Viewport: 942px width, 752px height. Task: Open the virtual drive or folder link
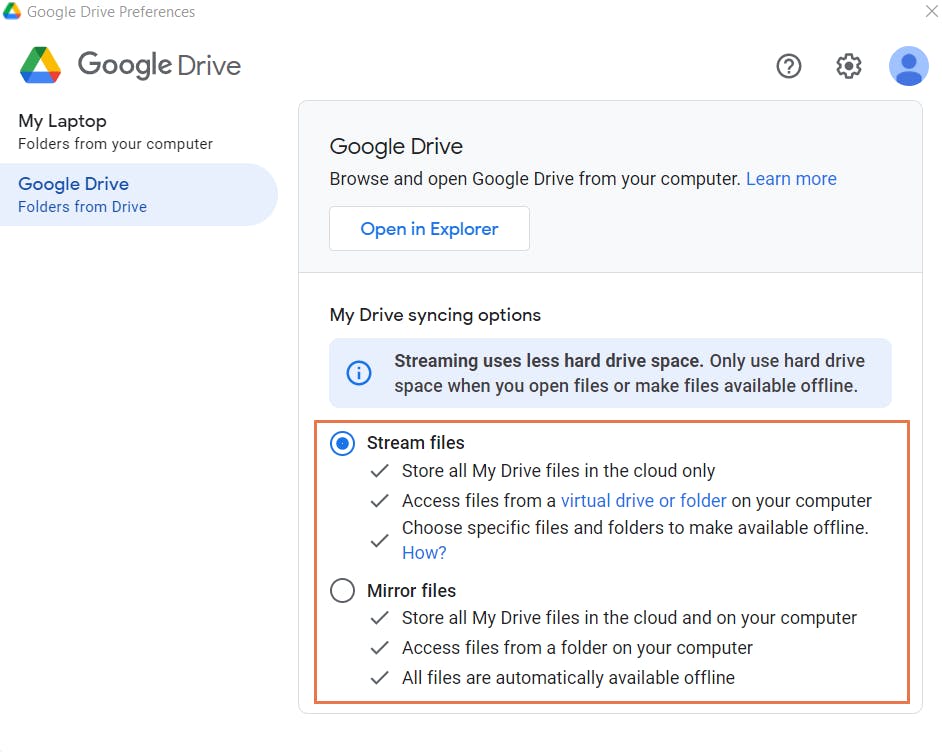click(643, 501)
